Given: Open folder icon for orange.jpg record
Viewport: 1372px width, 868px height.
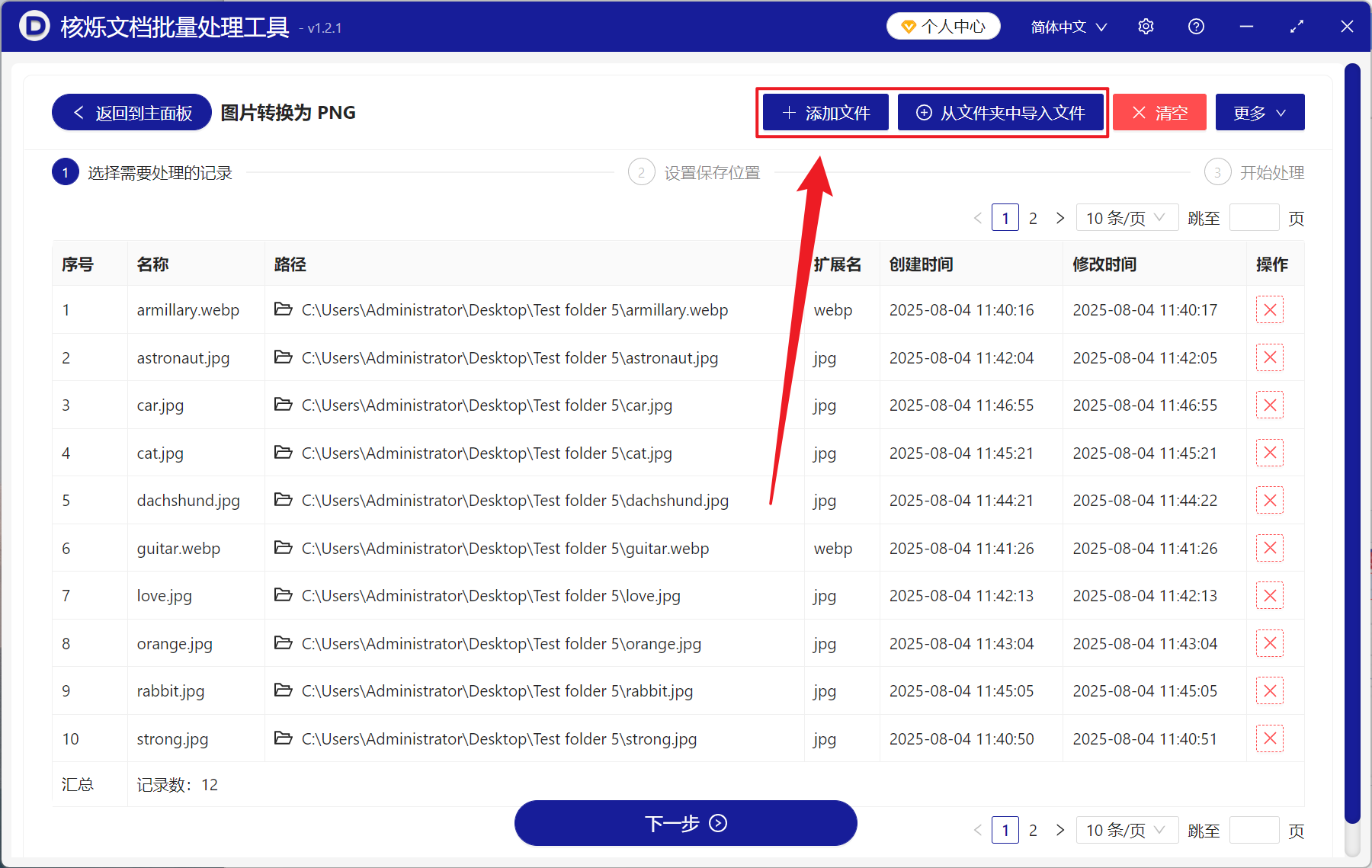Looking at the screenshot, I should pos(282,643).
